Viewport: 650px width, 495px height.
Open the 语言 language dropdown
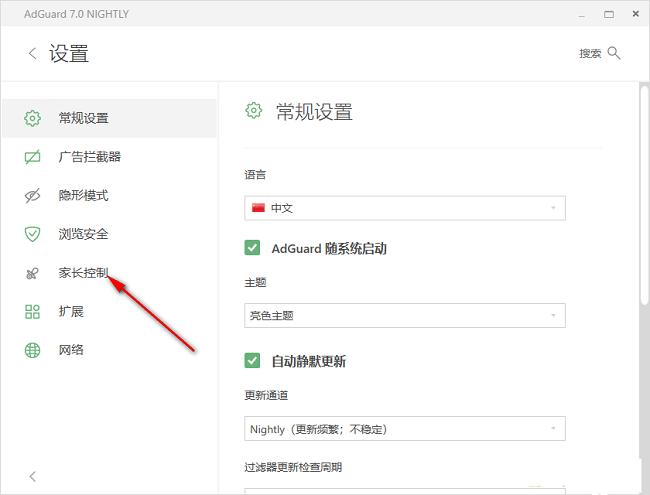405,208
